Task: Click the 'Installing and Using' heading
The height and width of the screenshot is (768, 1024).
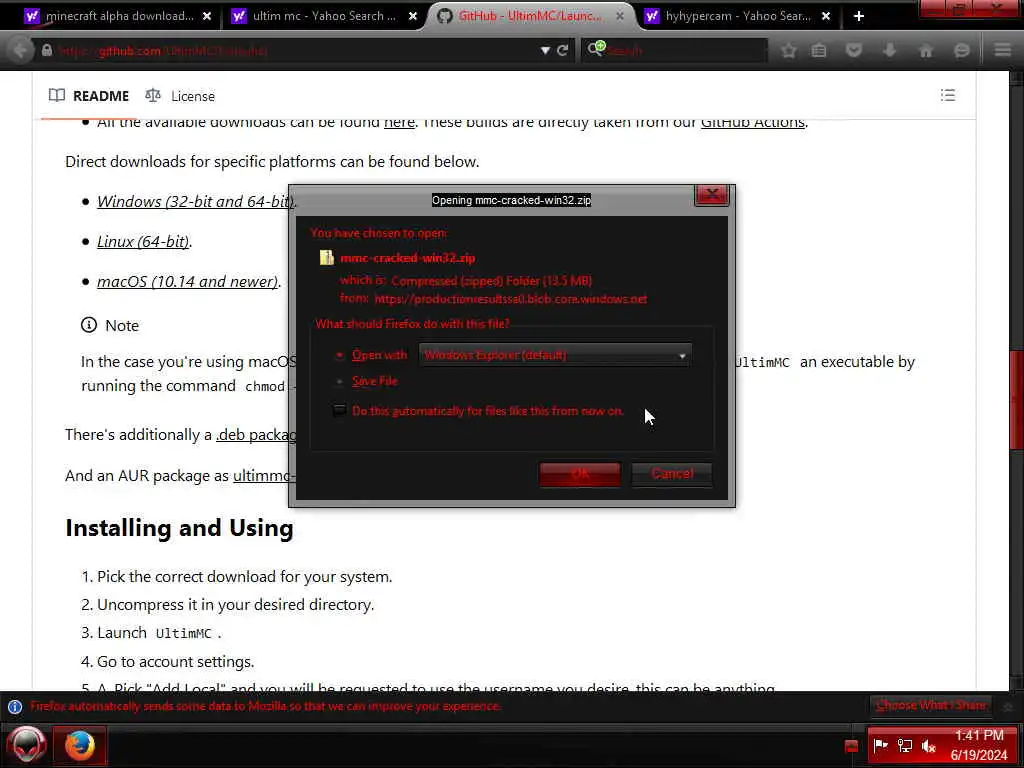Action: 180,528
